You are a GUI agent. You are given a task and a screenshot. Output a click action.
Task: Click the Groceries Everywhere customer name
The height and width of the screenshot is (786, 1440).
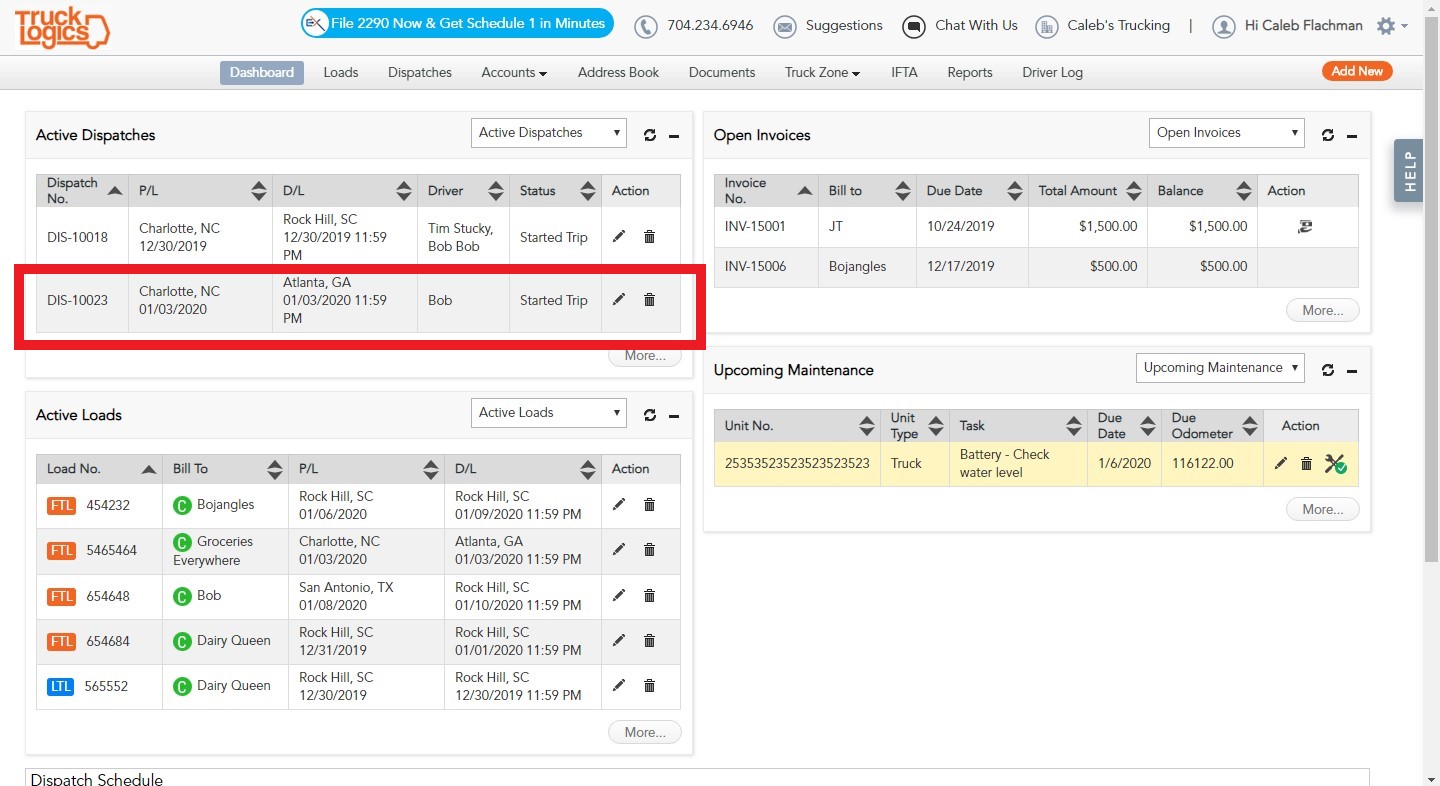[213, 551]
